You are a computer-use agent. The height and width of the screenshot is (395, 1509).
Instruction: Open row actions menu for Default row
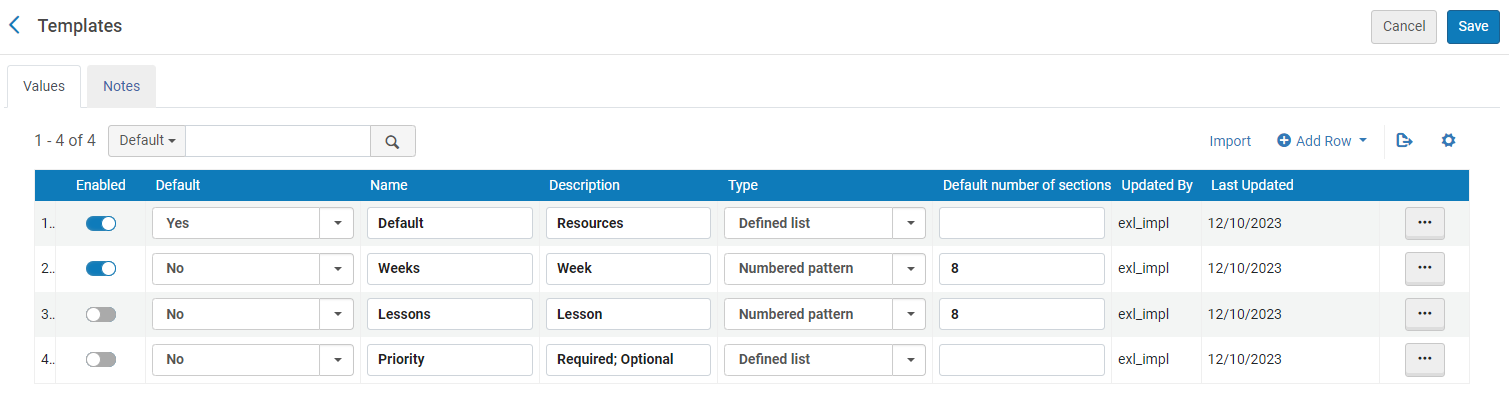coord(1425,223)
